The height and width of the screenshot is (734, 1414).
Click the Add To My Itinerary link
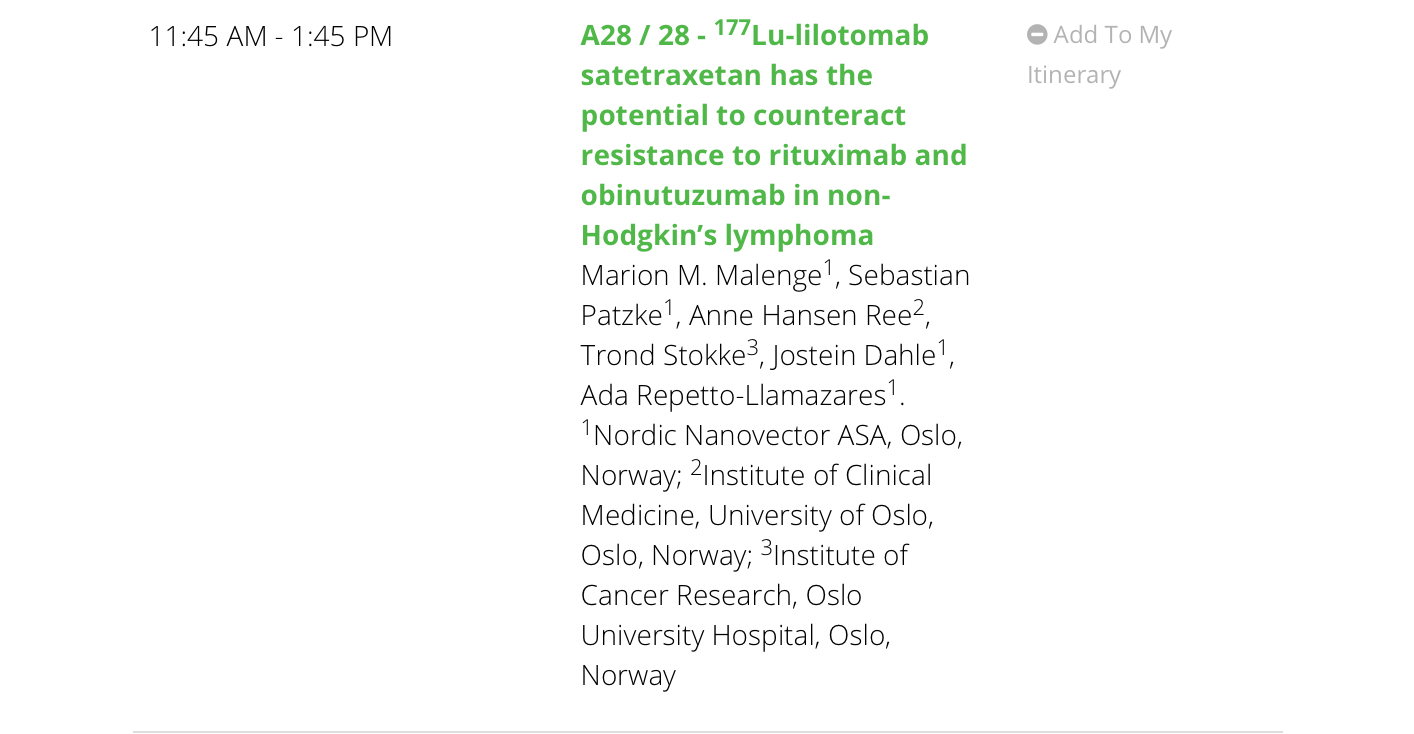click(x=1099, y=55)
